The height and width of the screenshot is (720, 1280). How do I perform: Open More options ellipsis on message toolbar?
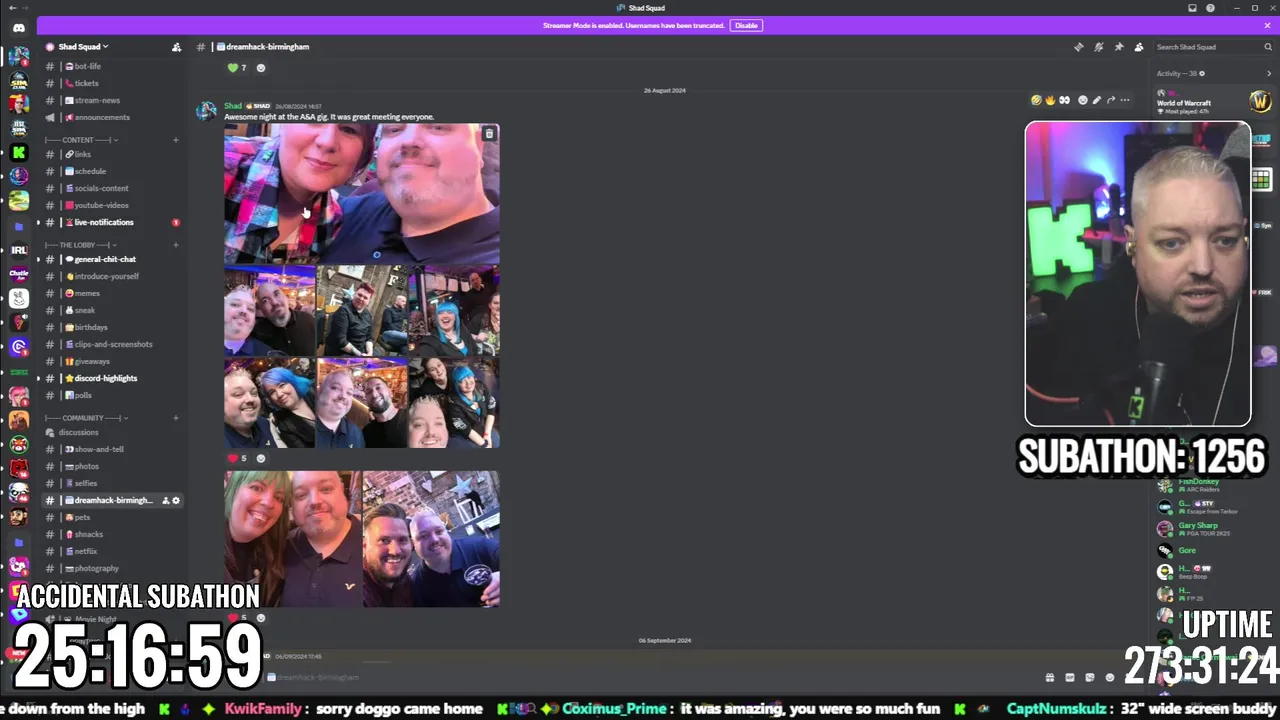coord(1125,100)
